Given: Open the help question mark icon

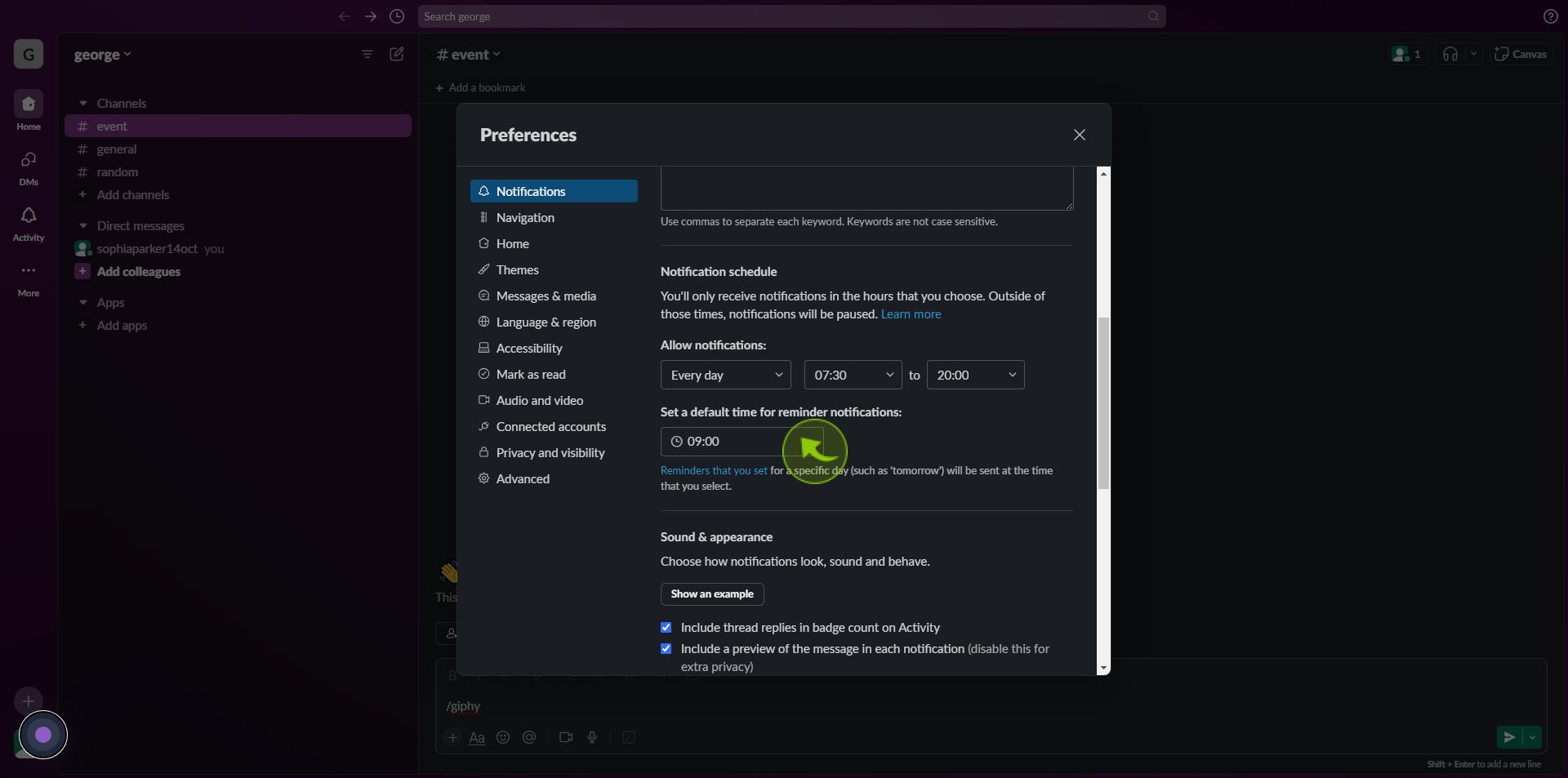Looking at the screenshot, I should pos(1550,16).
